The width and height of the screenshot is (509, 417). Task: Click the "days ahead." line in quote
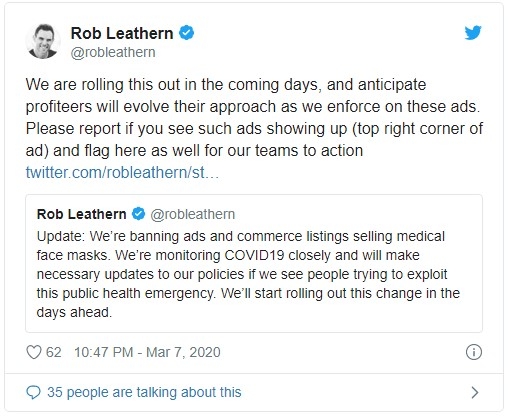click(74, 313)
